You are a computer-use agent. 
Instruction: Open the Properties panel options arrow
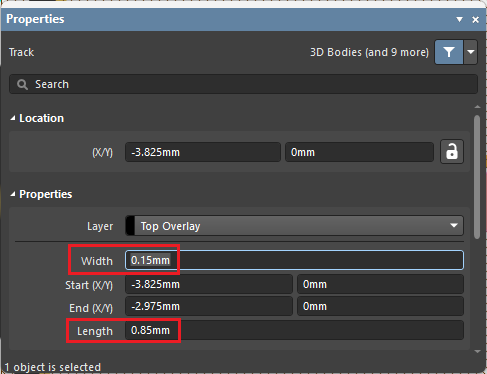[x=459, y=19]
